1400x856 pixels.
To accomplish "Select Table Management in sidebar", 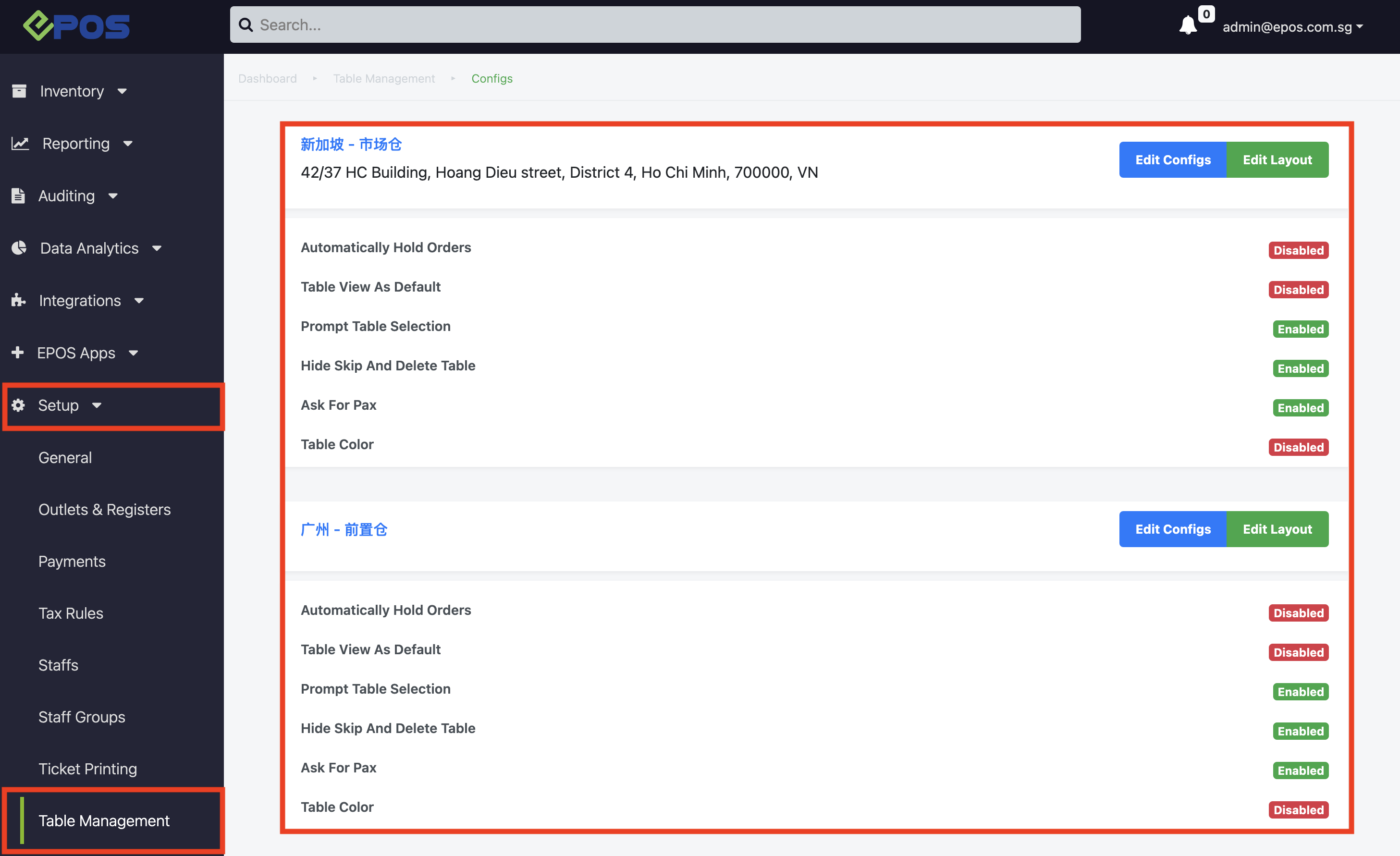I will (x=104, y=820).
